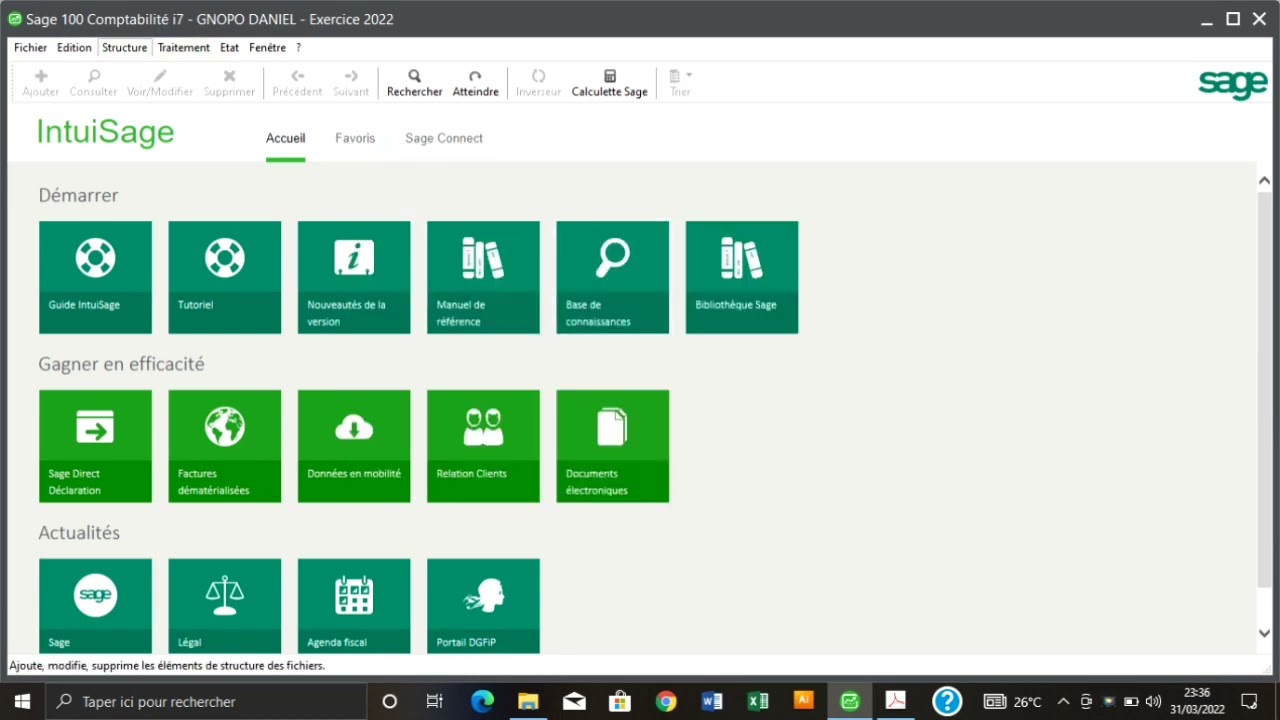The width and height of the screenshot is (1280, 720).
Task: Click the Sage logo in toolbar
Action: (x=1232, y=84)
